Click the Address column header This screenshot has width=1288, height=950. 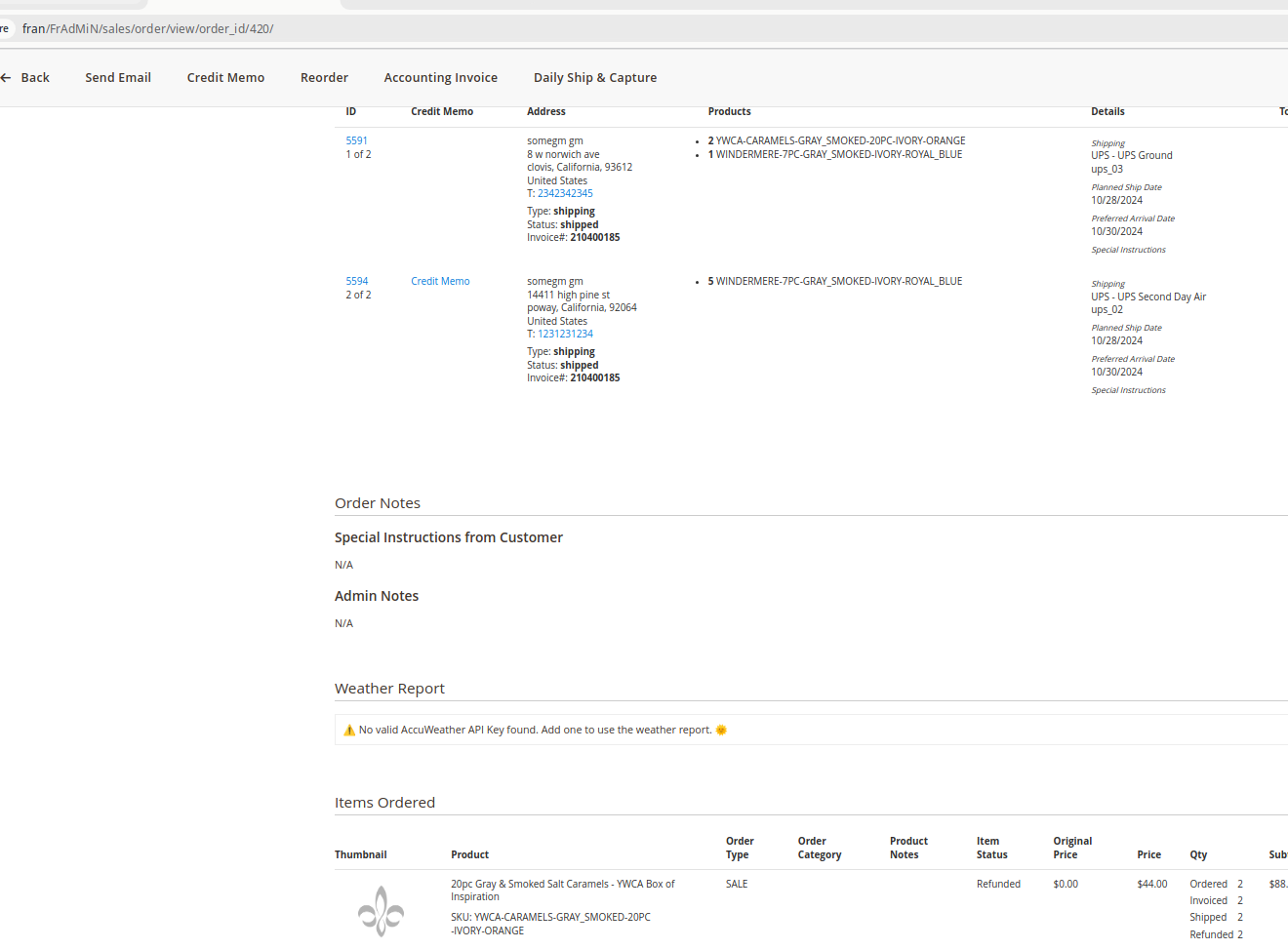[x=545, y=112]
